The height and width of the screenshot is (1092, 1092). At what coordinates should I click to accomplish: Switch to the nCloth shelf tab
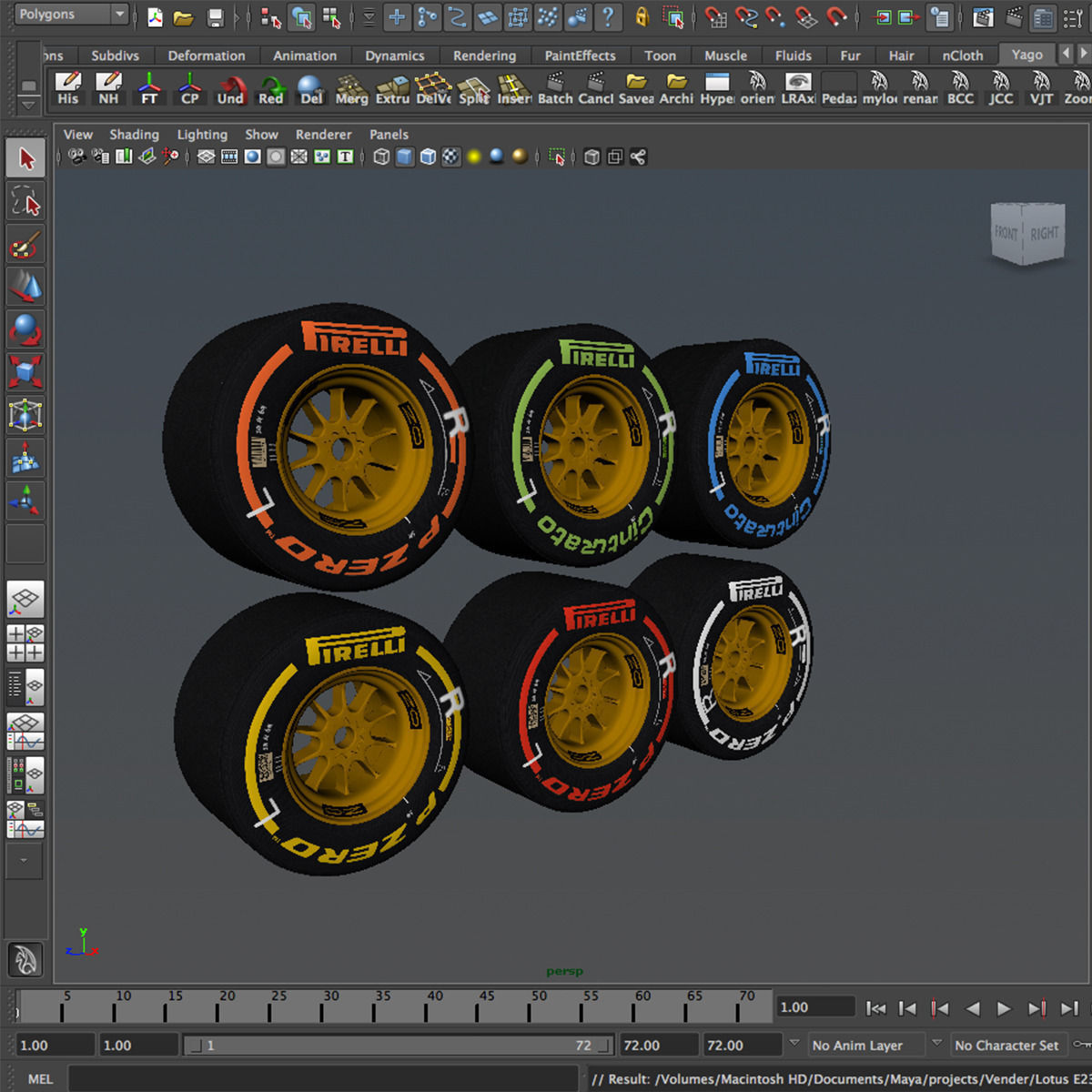pyautogui.click(x=963, y=56)
